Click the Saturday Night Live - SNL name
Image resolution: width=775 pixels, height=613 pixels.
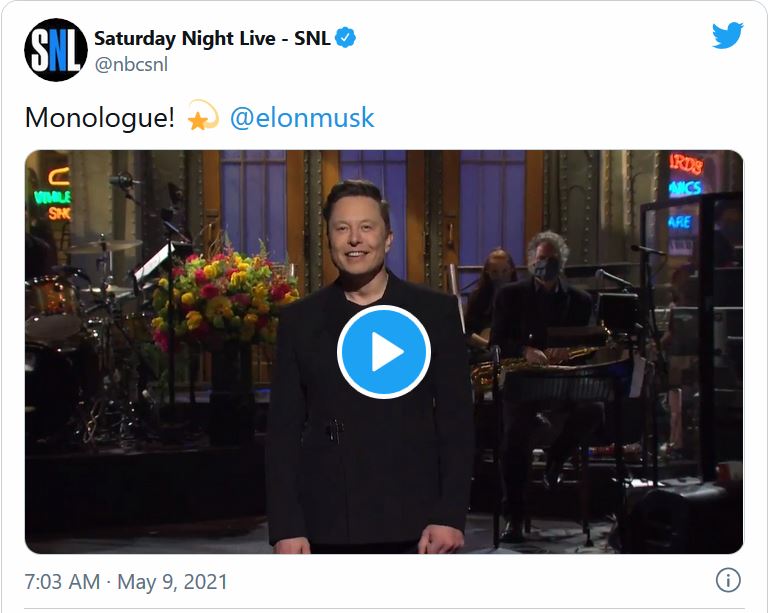click(x=212, y=39)
